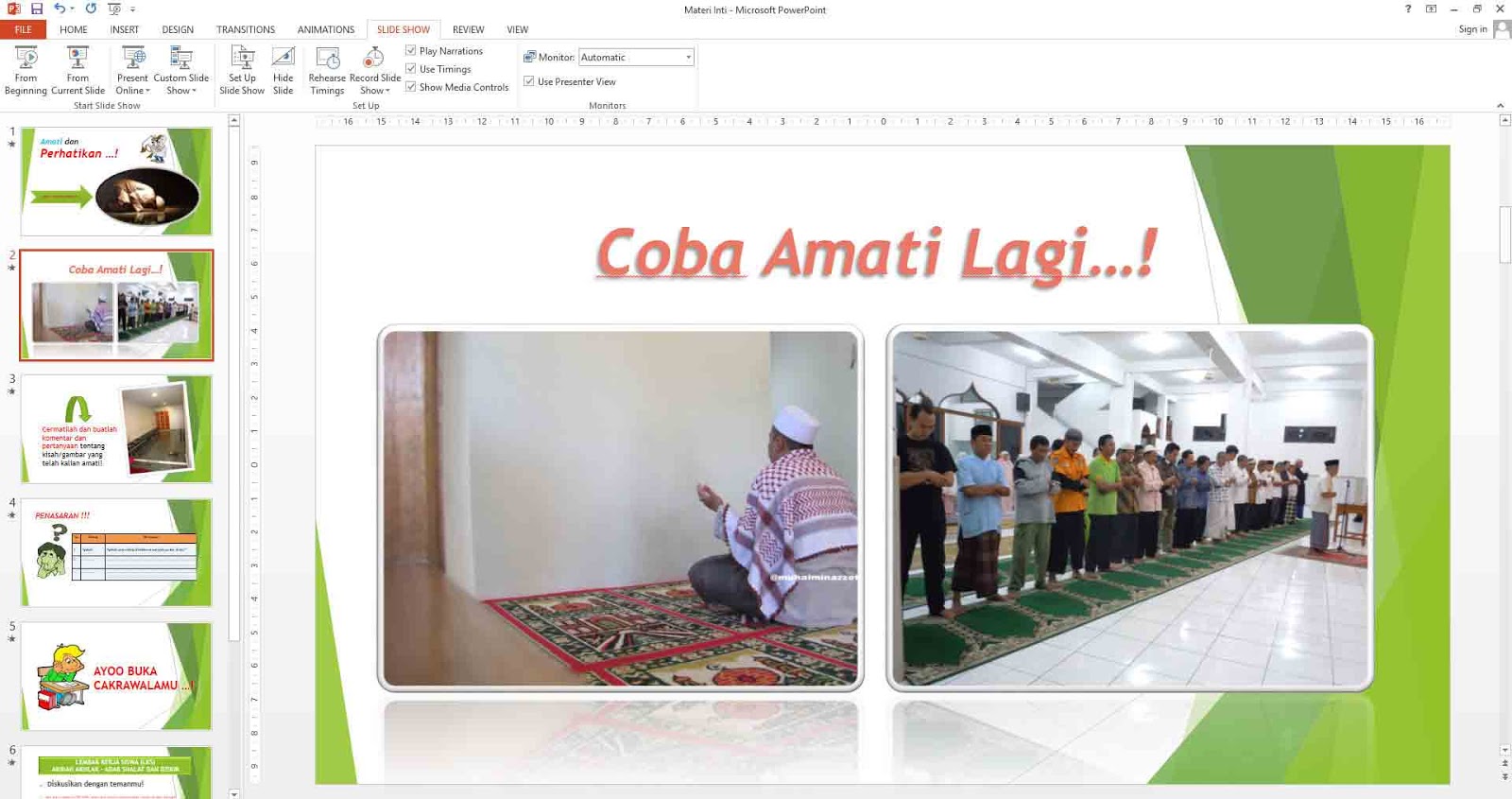Image resolution: width=1512 pixels, height=799 pixels.
Task: Click main editor scrollbar up arrow
Action: (1504, 120)
